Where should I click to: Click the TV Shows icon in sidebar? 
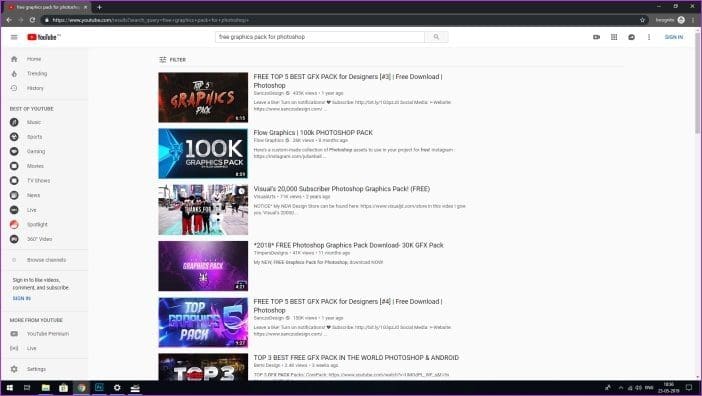coord(14,181)
